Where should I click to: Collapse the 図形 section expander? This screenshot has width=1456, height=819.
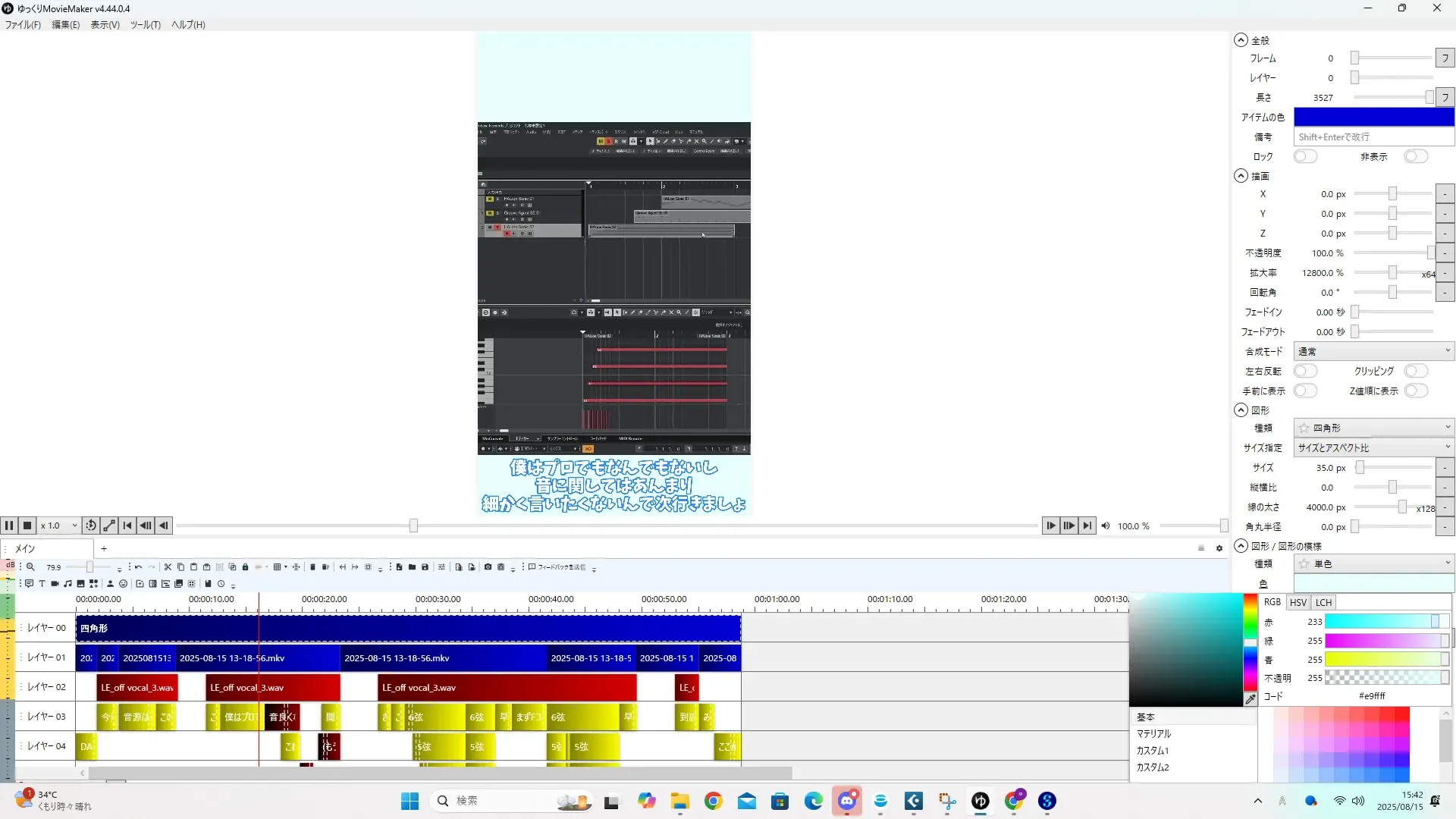(x=1241, y=410)
